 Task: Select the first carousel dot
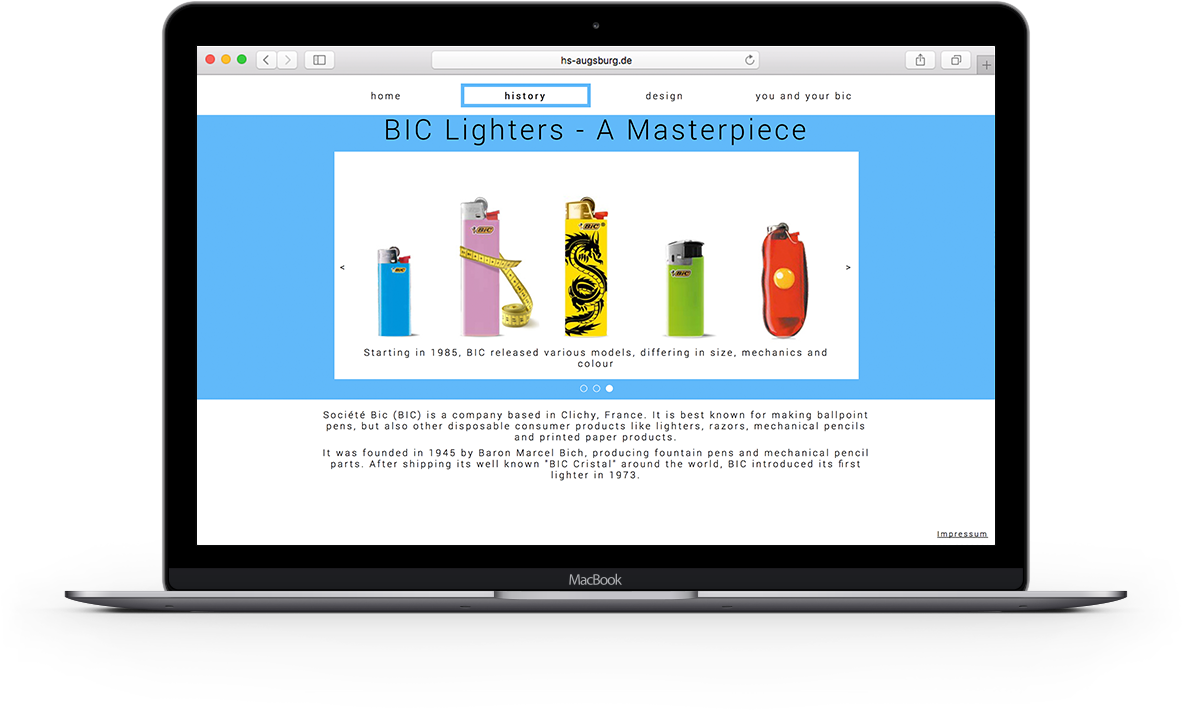[583, 388]
